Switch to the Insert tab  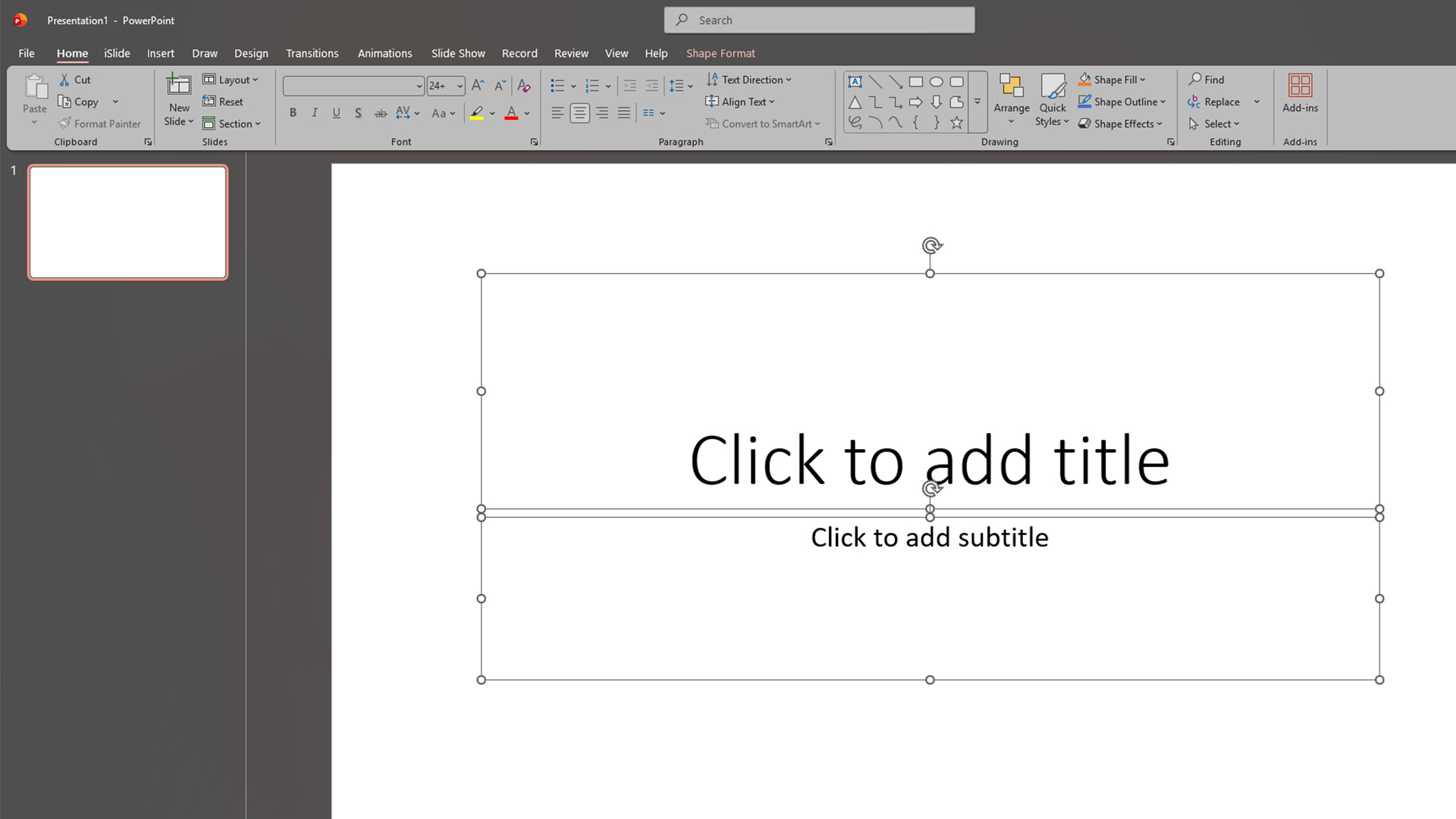click(160, 53)
